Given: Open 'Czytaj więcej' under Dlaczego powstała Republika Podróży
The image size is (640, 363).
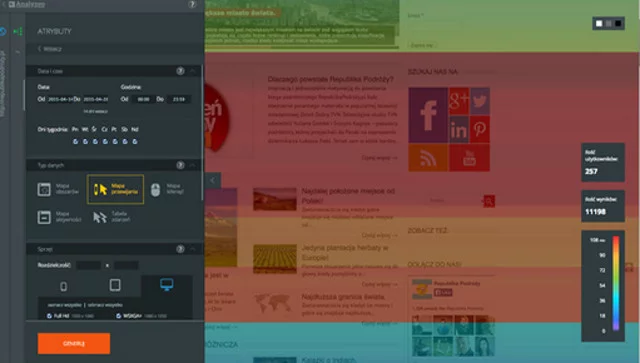Looking at the screenshot, I should [x=379, y=158].
